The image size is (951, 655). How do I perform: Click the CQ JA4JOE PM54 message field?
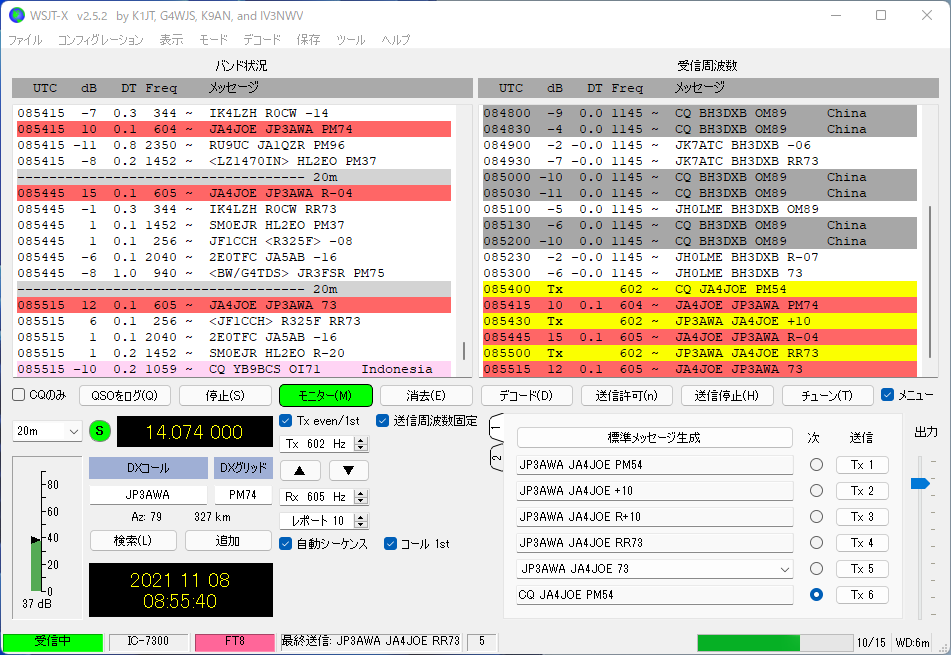654,595
